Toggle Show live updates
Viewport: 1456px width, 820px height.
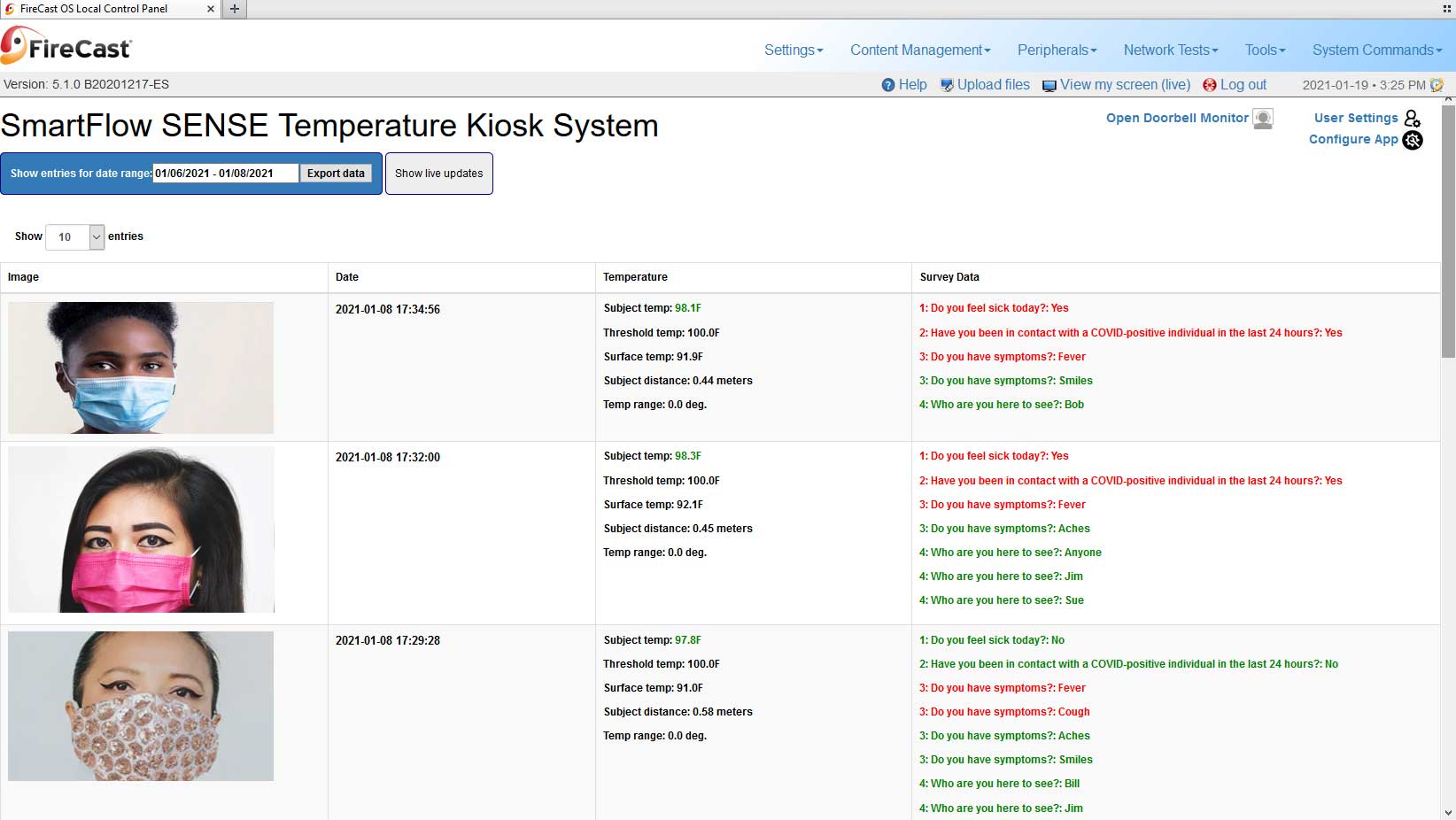(x=438, y=174)
